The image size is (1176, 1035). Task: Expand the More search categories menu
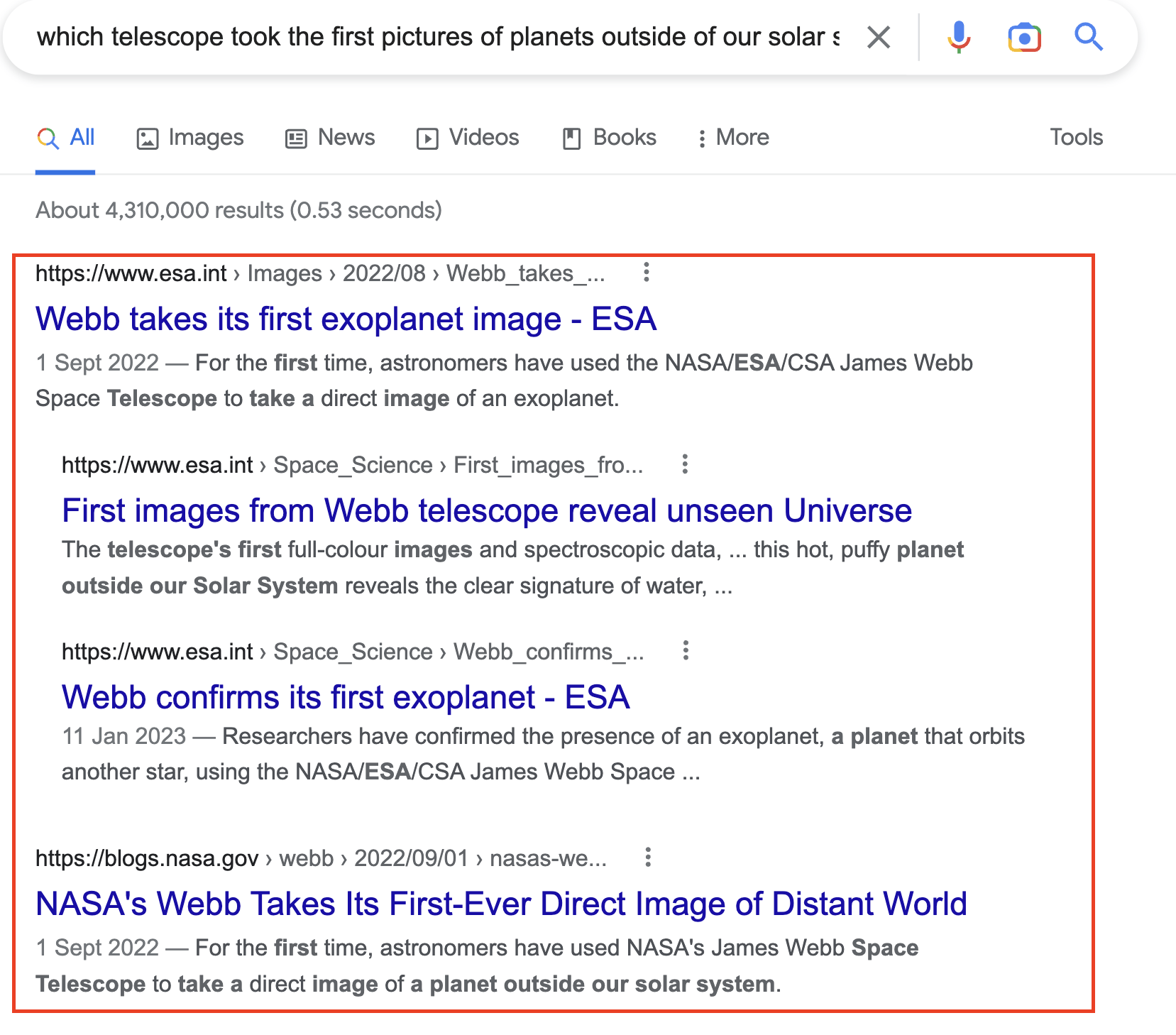click(x=733, y=138)
